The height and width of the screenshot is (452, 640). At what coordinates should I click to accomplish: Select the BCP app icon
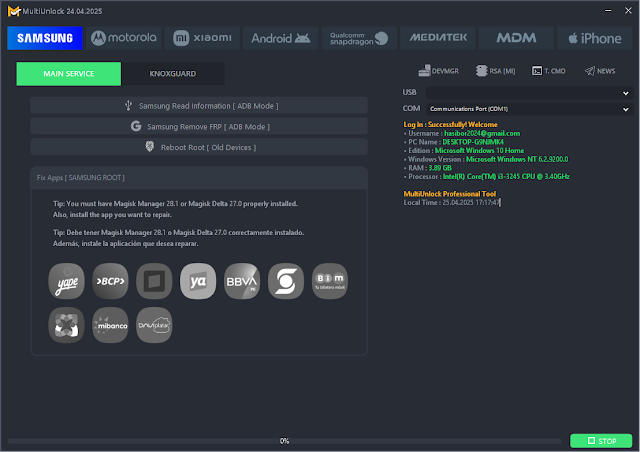tap(110, 281)
